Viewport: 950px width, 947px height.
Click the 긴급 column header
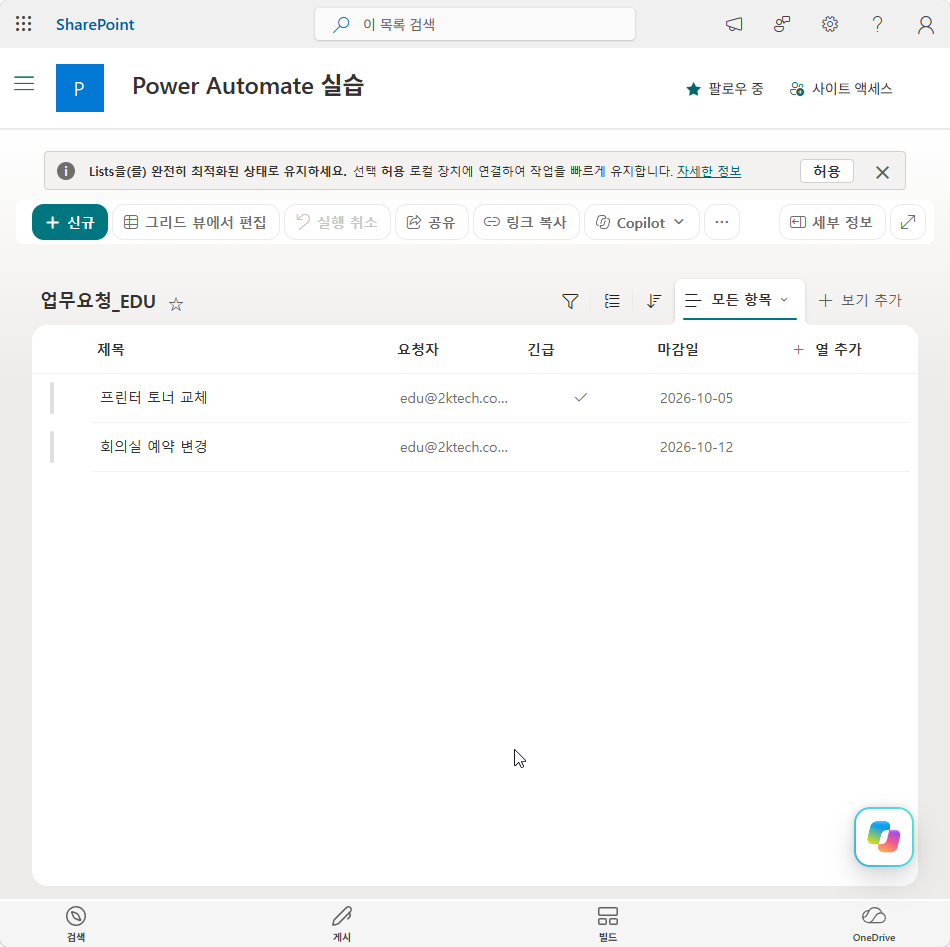(x=540, y=350)
